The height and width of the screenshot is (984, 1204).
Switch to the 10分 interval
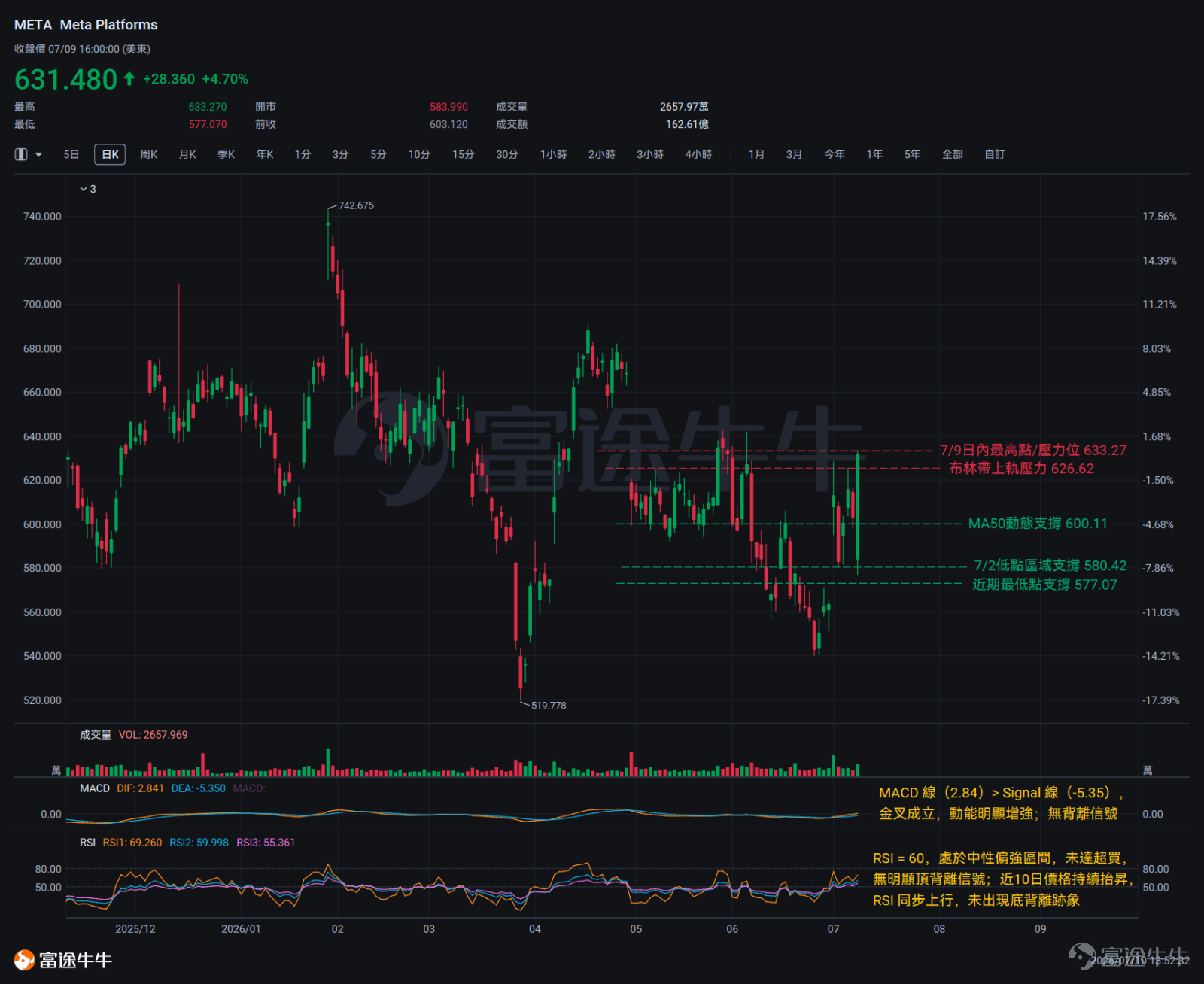tap(419, 154)
